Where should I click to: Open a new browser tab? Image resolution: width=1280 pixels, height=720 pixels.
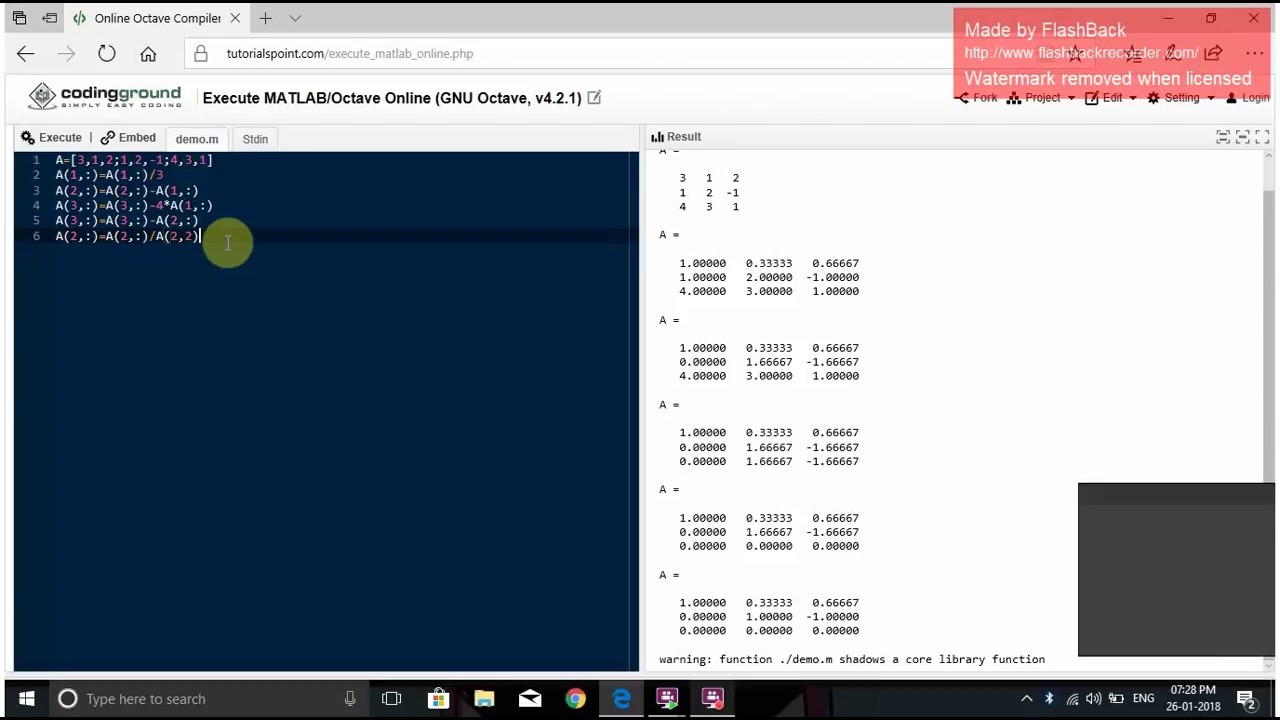pyautogui.click(x=265, y=18)
